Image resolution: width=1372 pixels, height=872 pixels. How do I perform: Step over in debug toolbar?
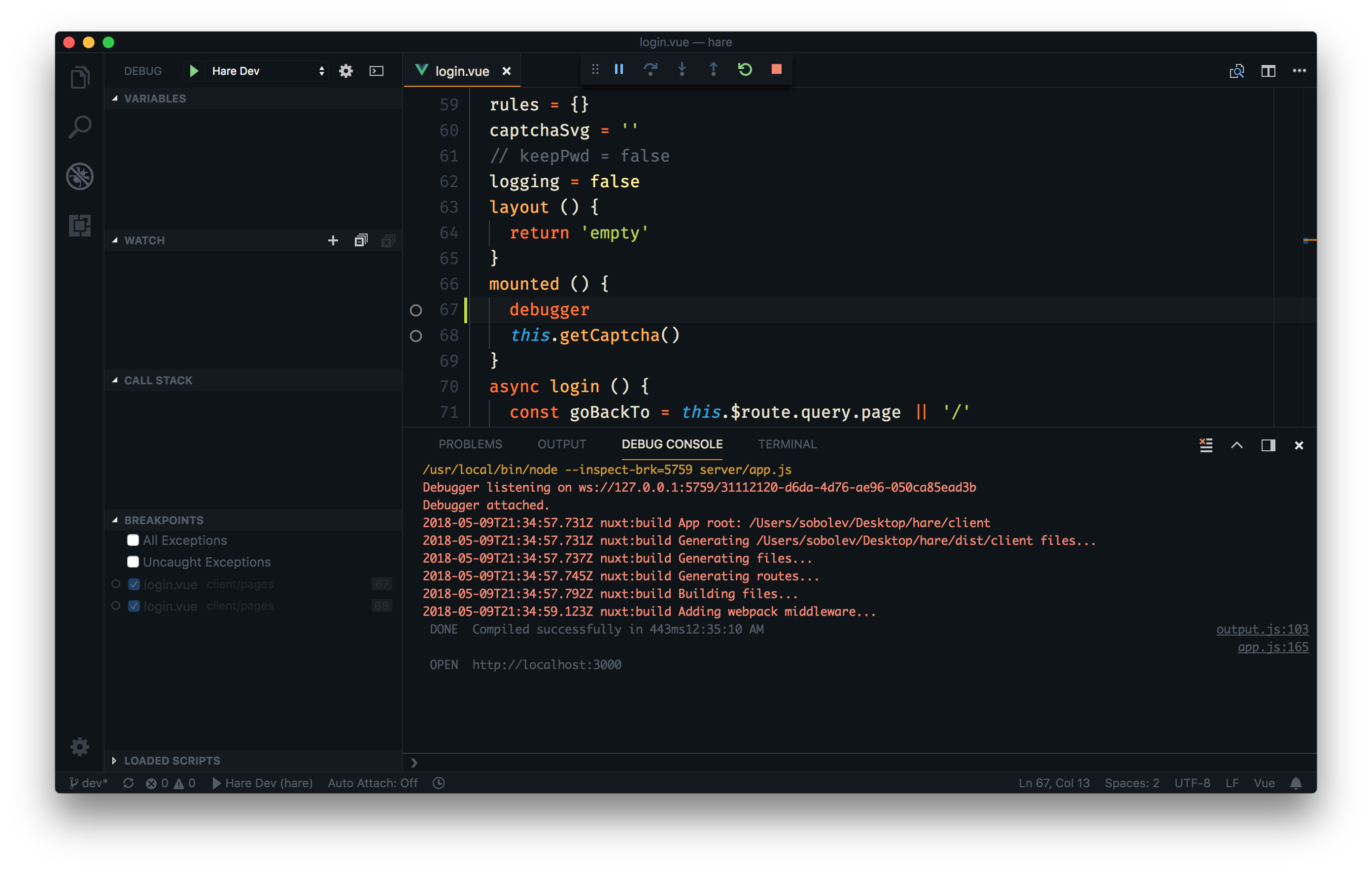(x=650, y=69)
